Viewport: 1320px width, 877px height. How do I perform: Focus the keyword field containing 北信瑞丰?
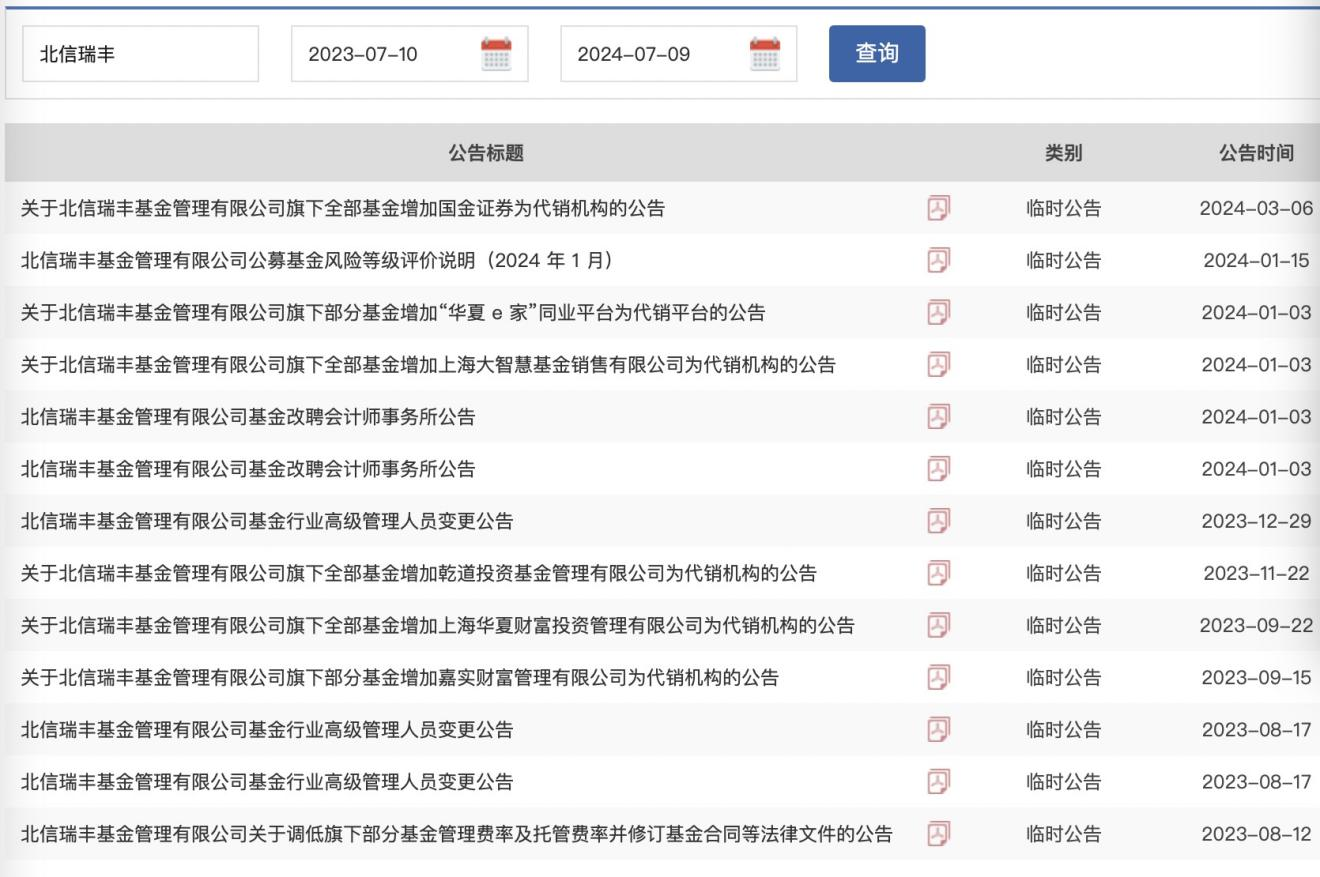(140, 54)
